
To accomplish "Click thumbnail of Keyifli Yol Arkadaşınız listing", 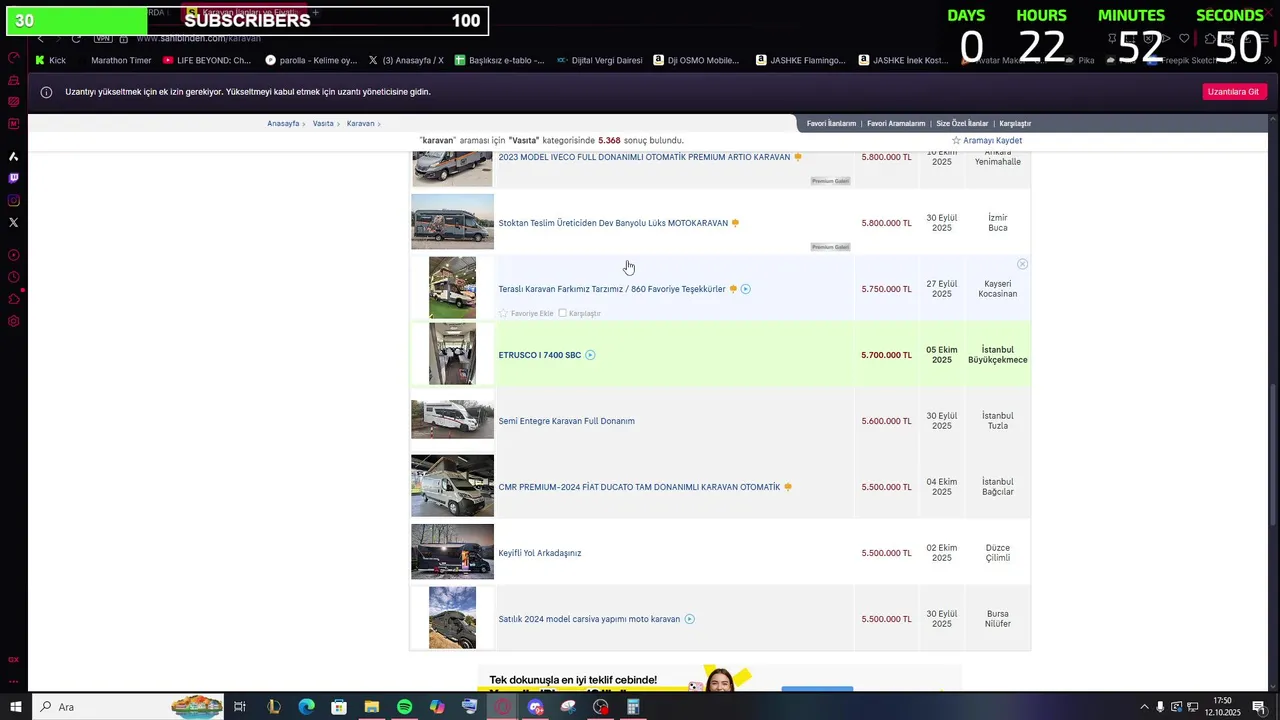I will (452, 552).
